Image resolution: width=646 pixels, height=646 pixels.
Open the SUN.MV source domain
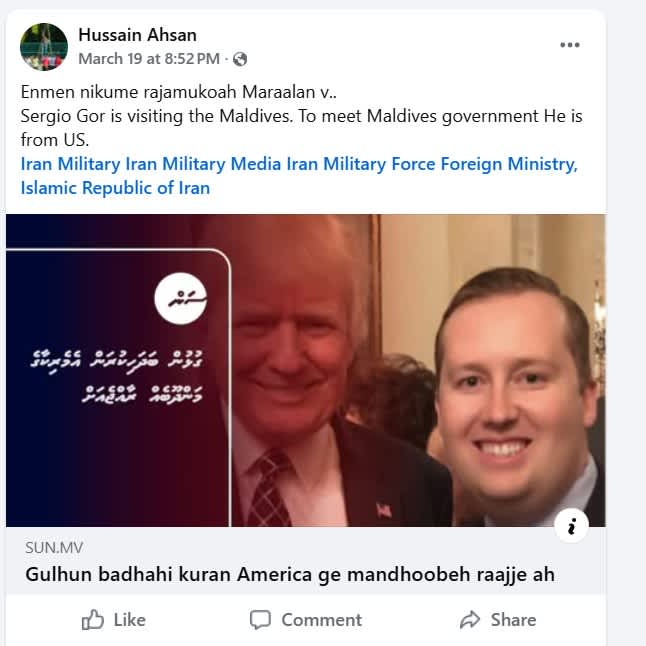coord(54,548)
